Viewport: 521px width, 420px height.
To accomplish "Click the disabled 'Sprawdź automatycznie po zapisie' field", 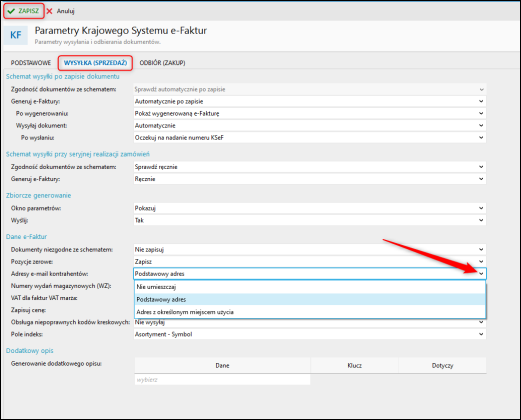I will coord(310,89).
